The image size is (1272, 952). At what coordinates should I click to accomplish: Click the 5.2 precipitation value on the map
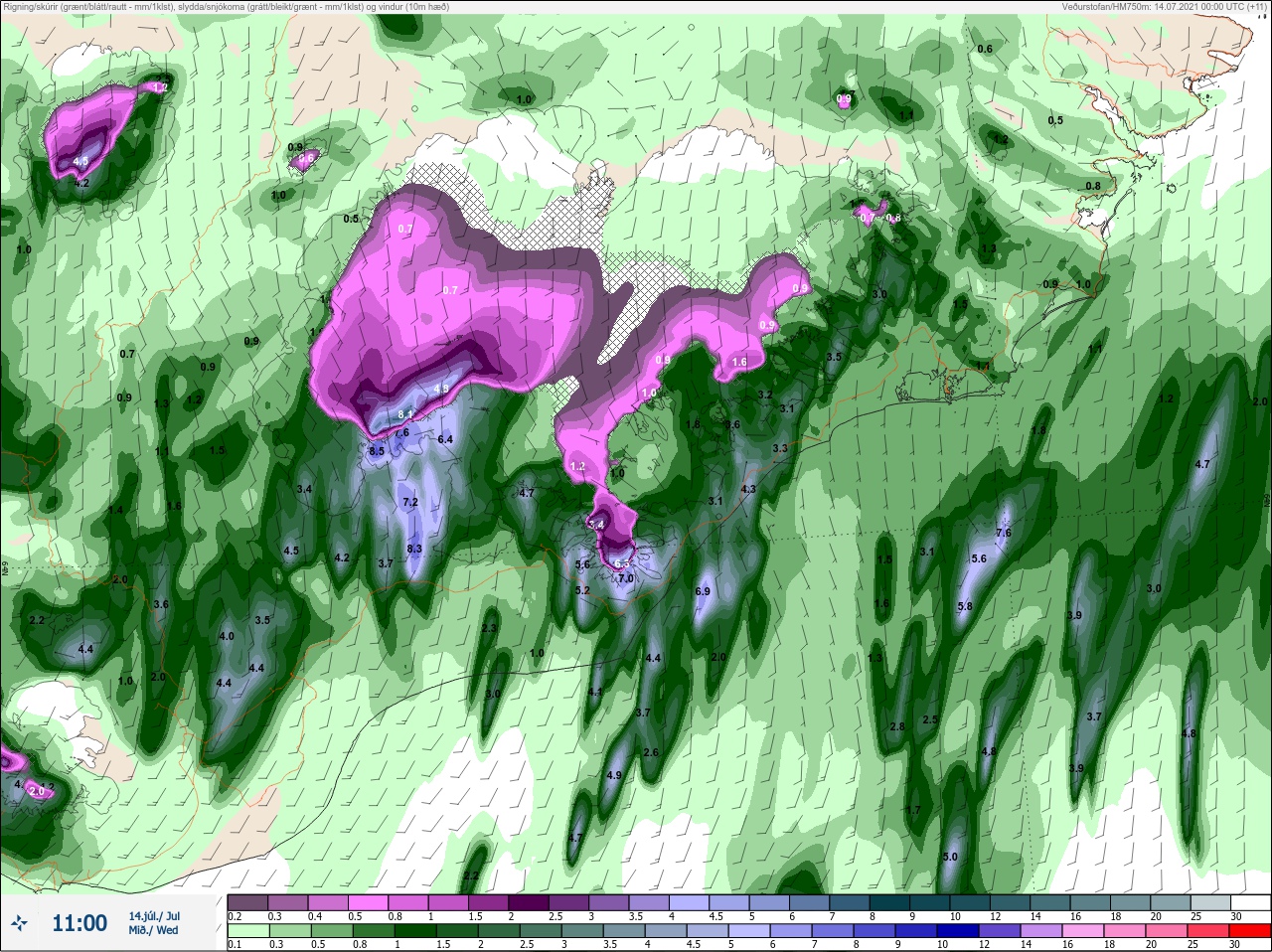[583, 590]
